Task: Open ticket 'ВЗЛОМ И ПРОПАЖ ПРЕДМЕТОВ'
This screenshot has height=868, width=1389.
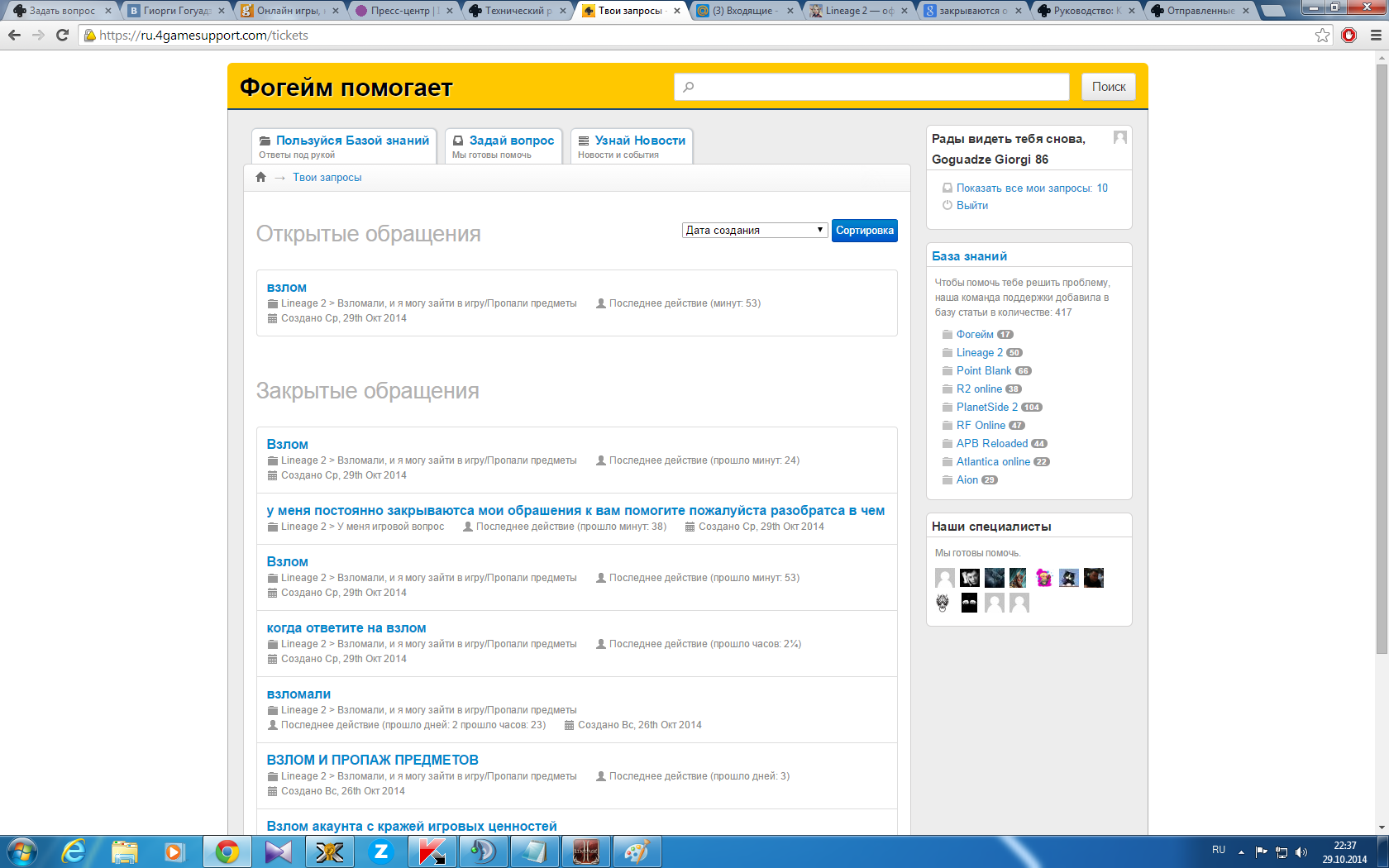Action: click(x=373, y=760)
